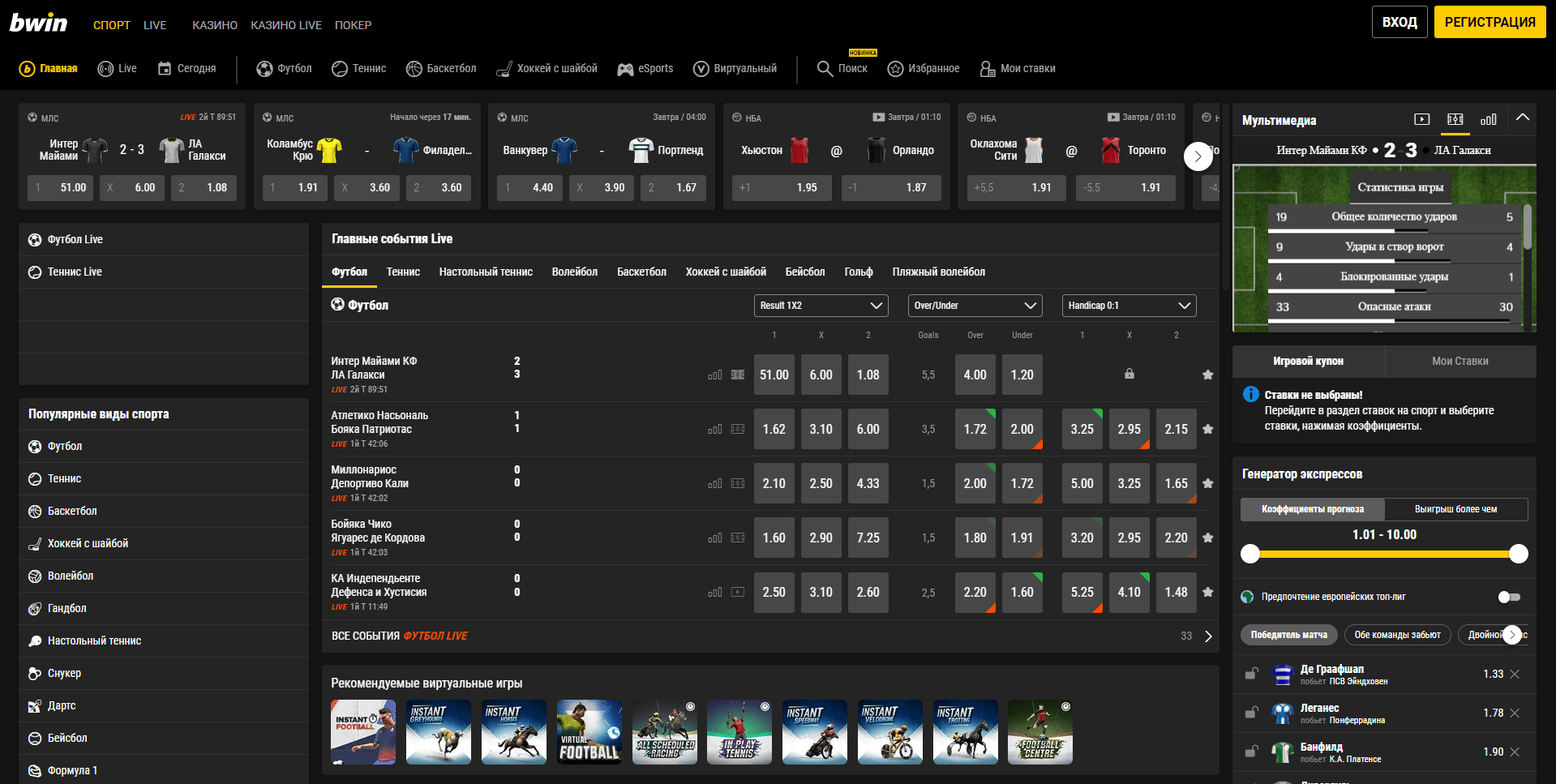Open Virtual Football game thumbnail
1556x784 pixels.
click(589, 732)
